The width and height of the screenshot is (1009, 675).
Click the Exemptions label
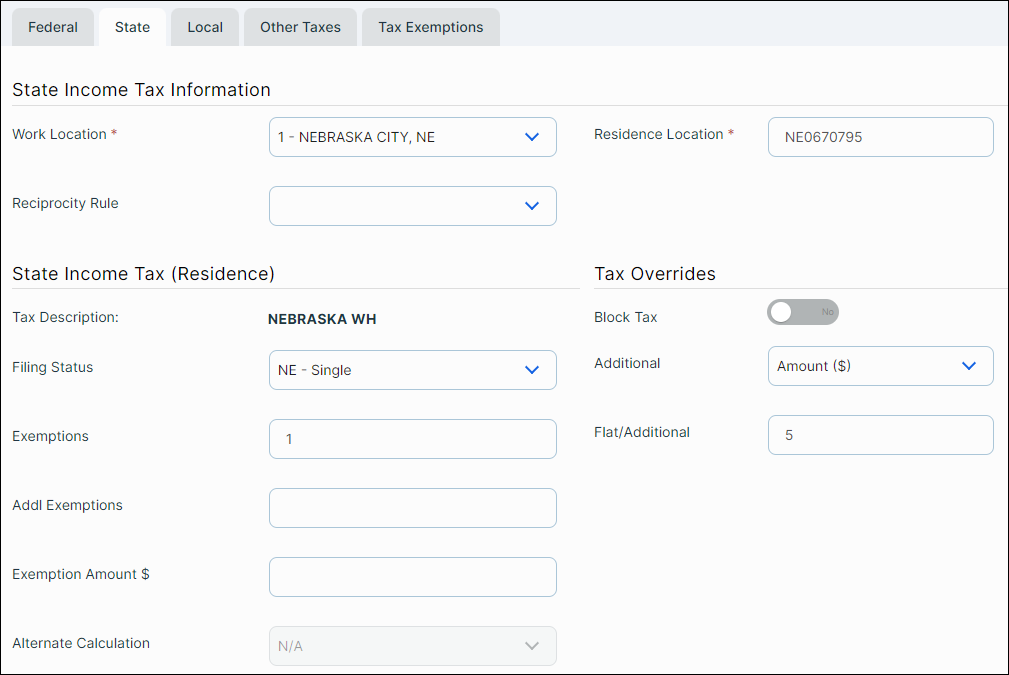pyautogui.click(x=50, y=436)
